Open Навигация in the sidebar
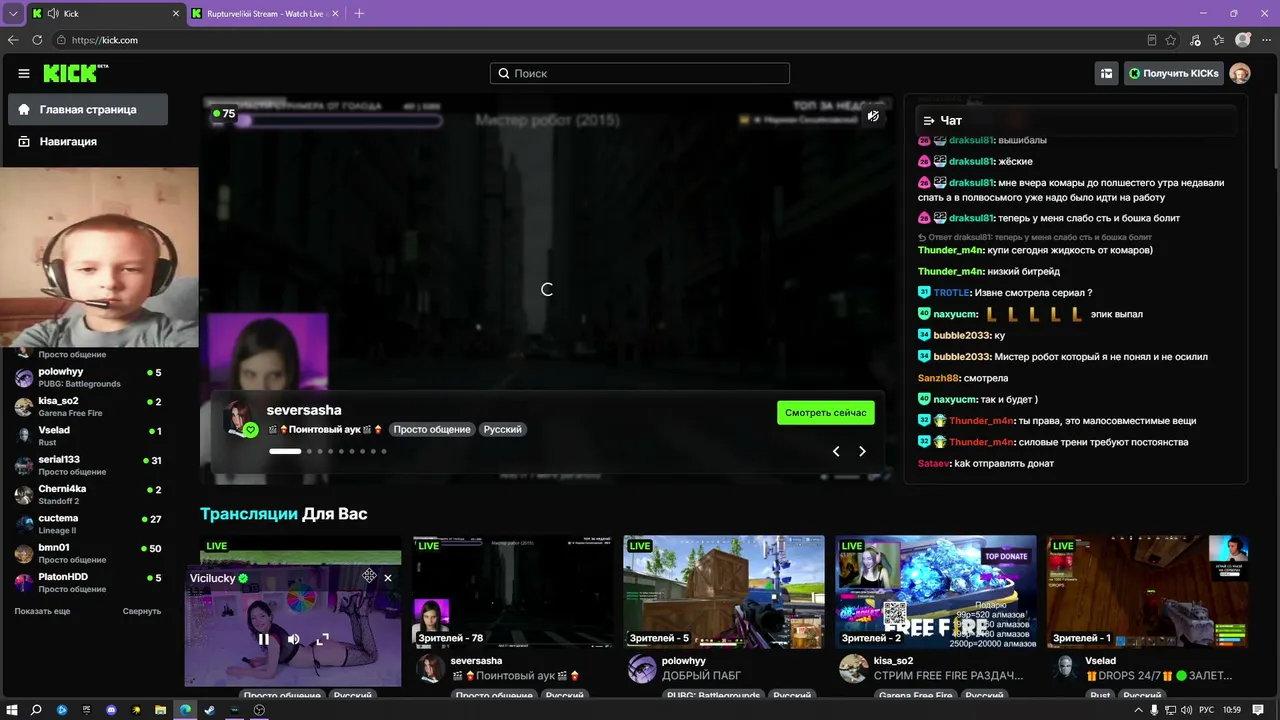Viewport: 1280px width, 720px height. point(88,142)
